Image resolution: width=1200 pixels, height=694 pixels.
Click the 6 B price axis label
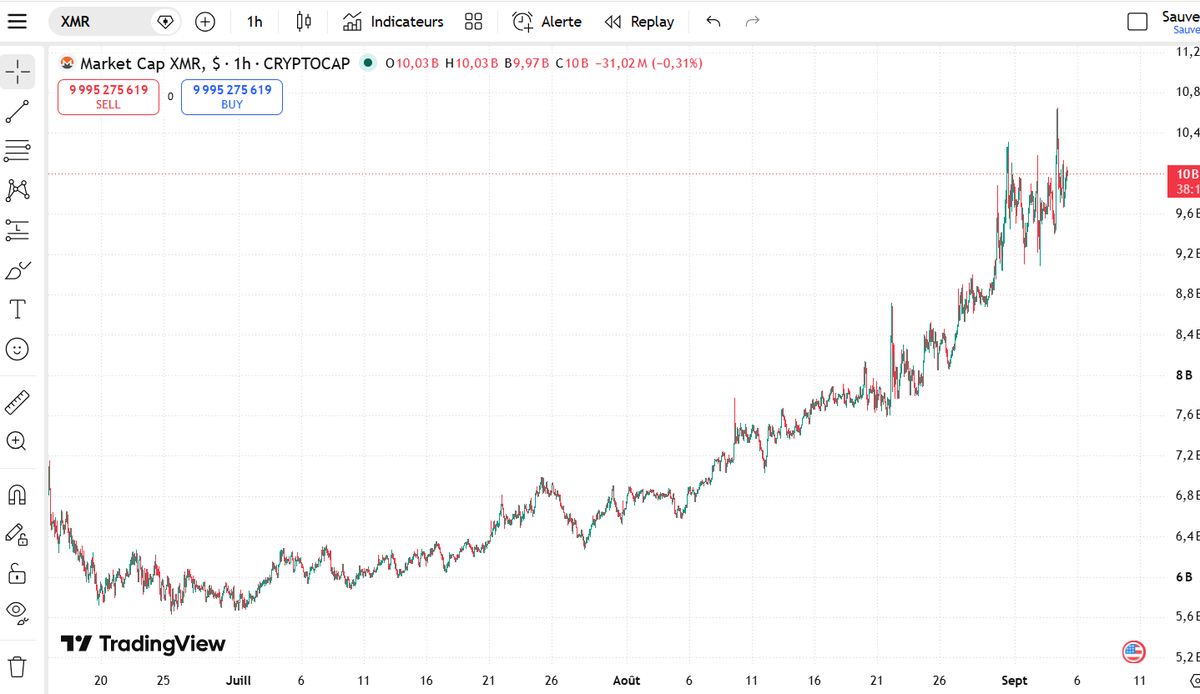click(1185, 577)
